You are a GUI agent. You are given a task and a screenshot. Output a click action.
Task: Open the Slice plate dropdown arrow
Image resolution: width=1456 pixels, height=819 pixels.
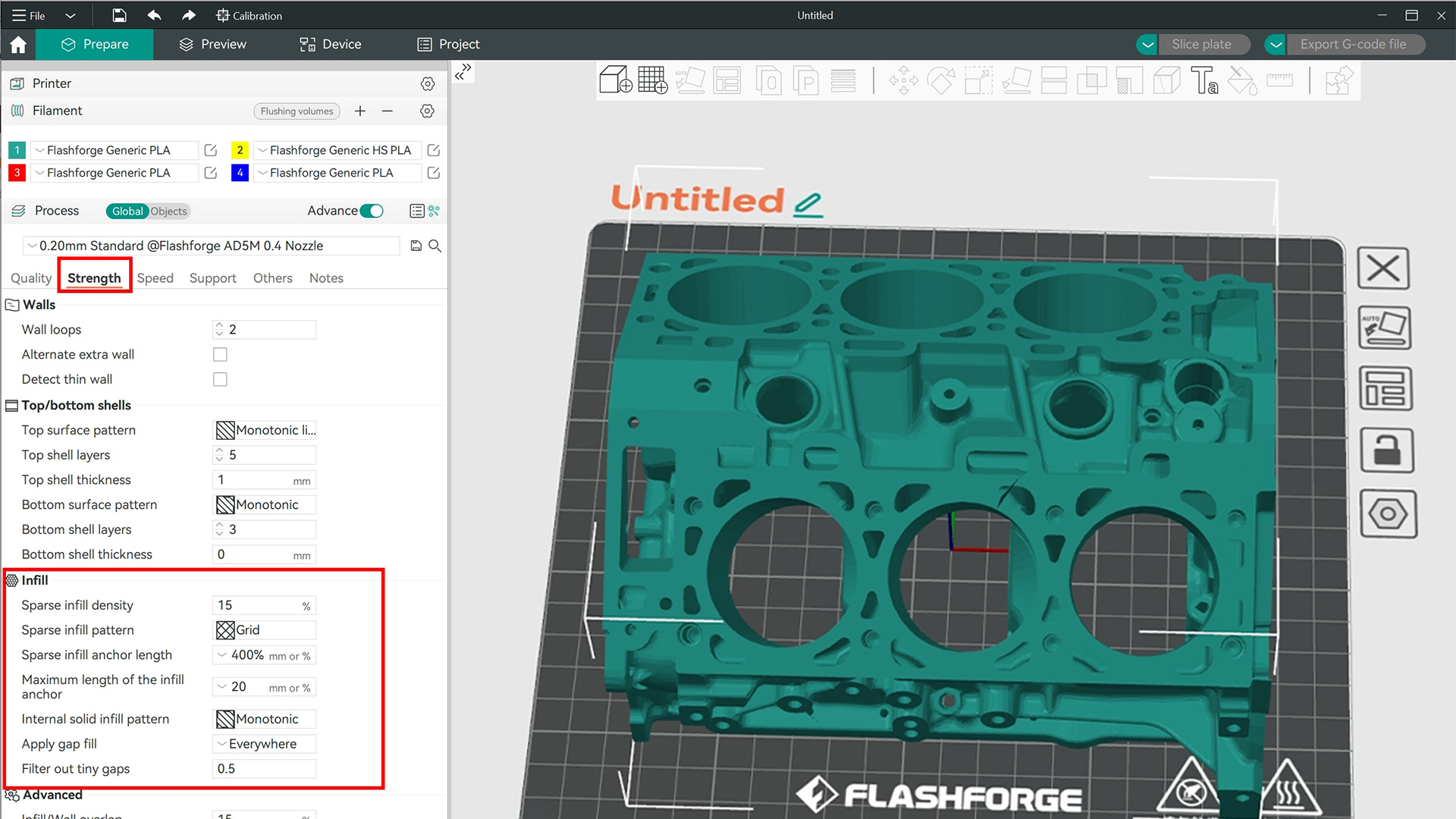click(x=1147, y=45)
